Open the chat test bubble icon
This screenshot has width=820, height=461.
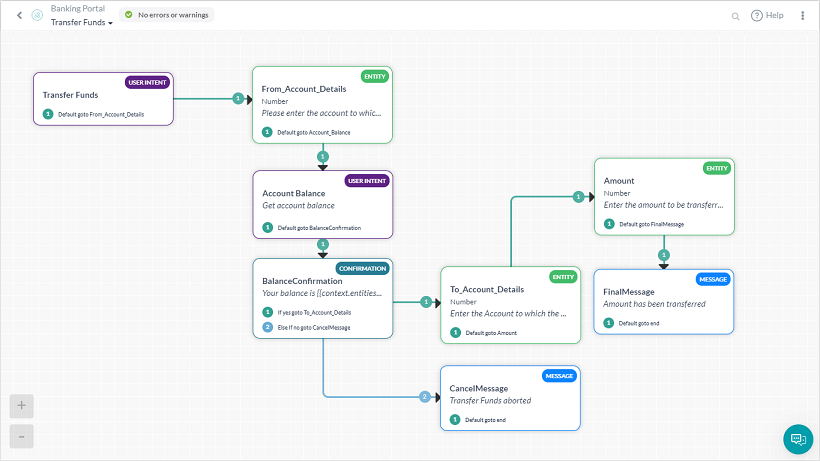click(x=798, y=439)
